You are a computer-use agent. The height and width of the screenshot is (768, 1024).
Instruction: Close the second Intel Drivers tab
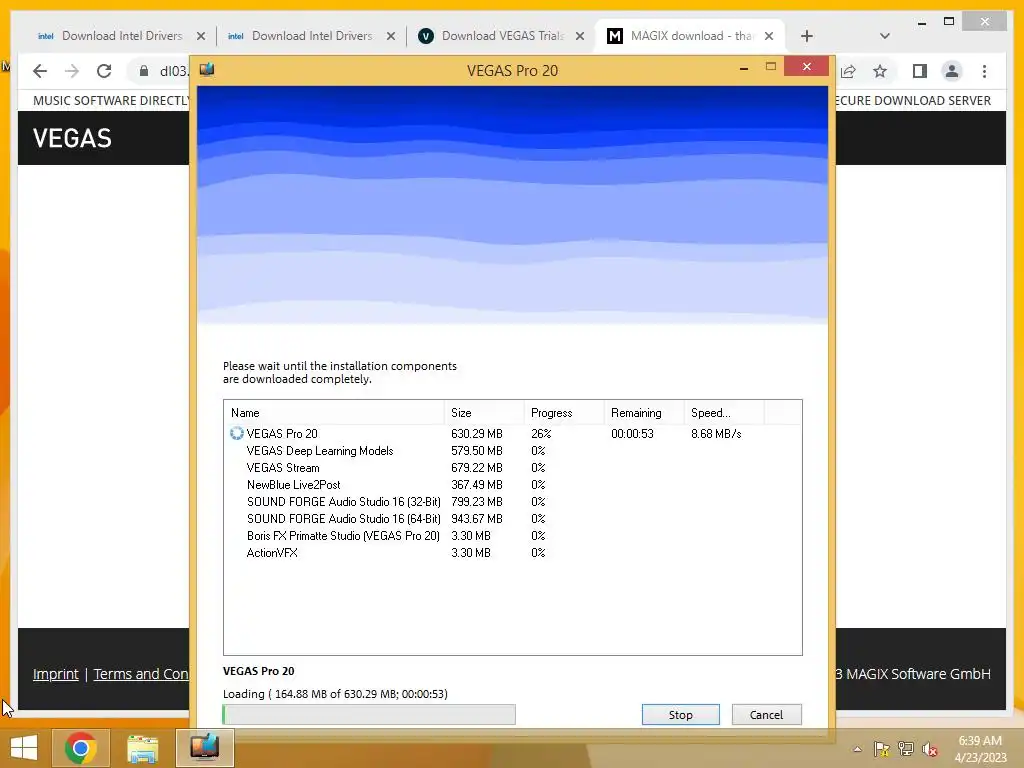point(391,36)
